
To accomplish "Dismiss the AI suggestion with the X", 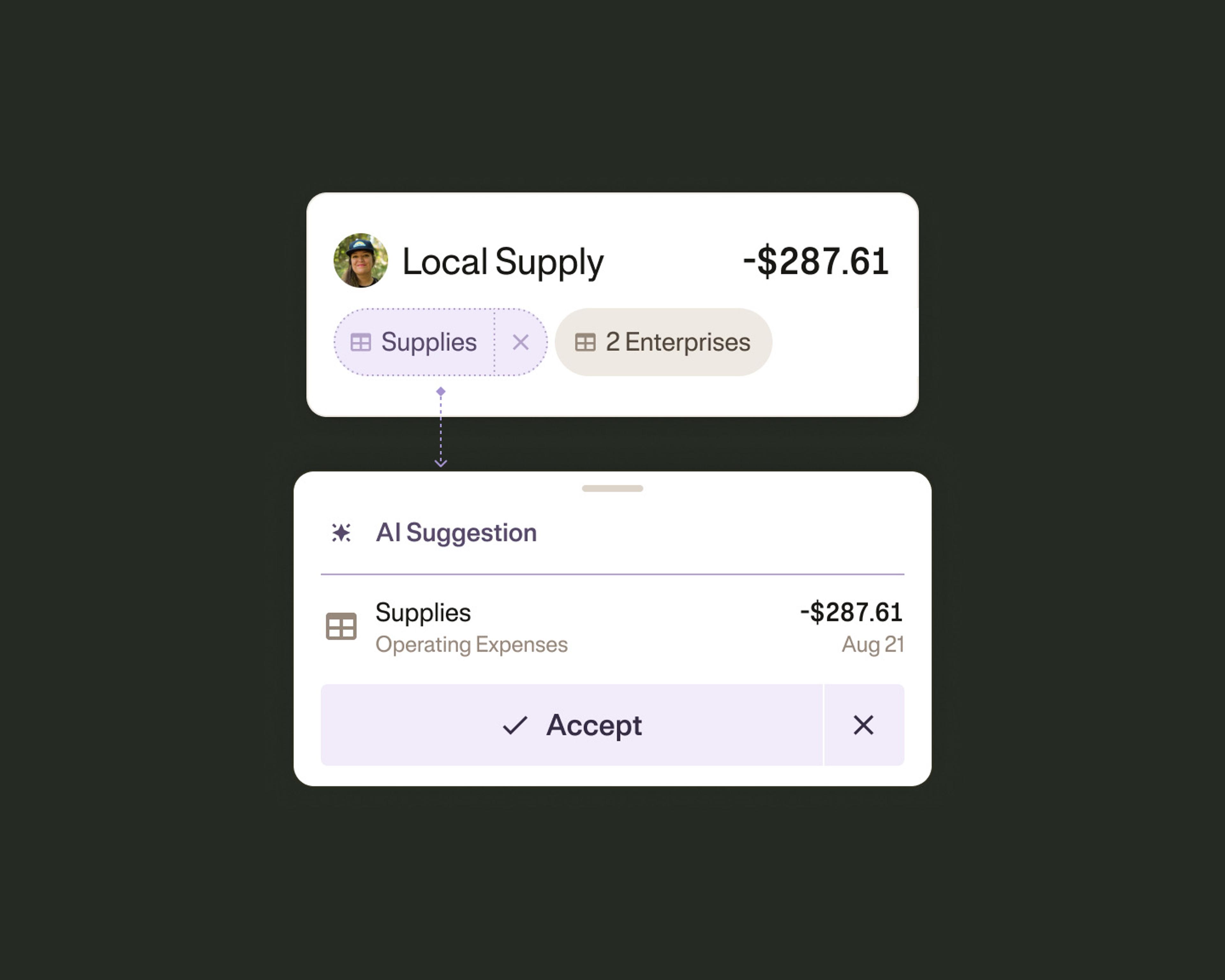I will point(864,725).
